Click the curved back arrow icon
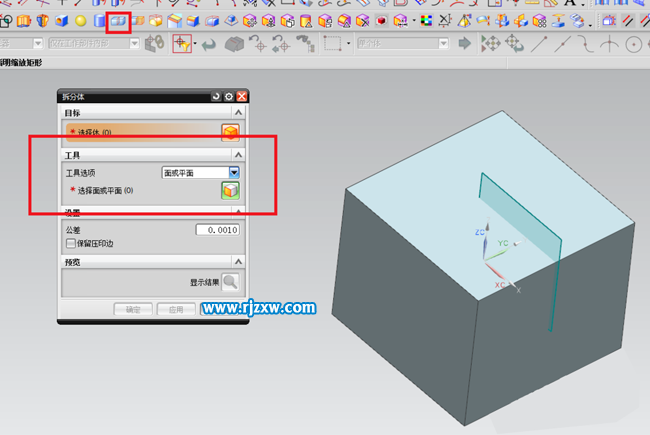This screenshot has width=650, height=435. coord(209,44)
